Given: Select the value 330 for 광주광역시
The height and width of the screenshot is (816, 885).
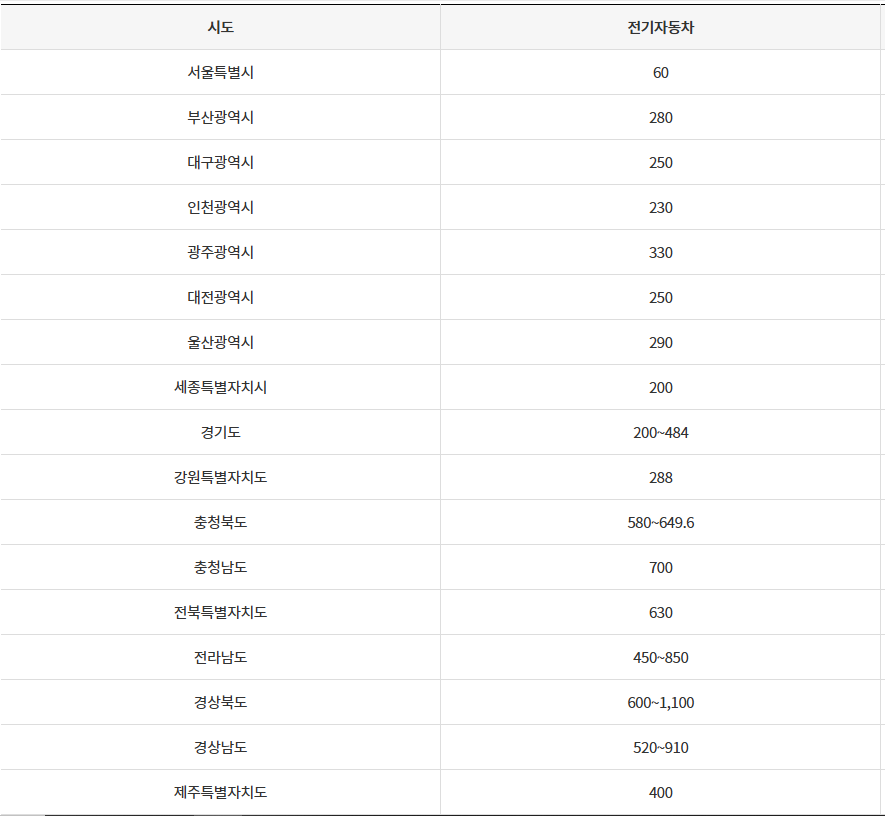Looking at the screenshot, I should pos(660,252).
